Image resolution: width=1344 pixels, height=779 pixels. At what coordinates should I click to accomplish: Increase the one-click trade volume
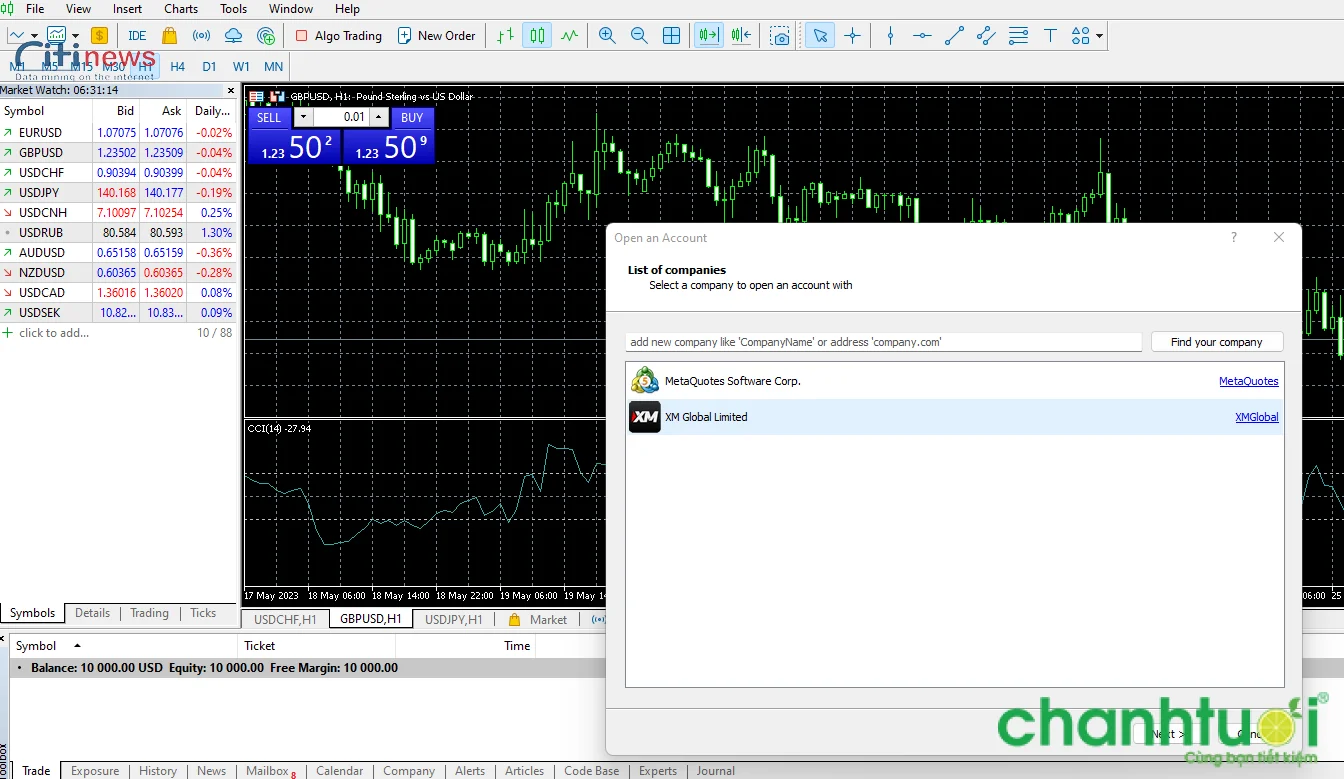pyautogui.click(x=378, y=117)
